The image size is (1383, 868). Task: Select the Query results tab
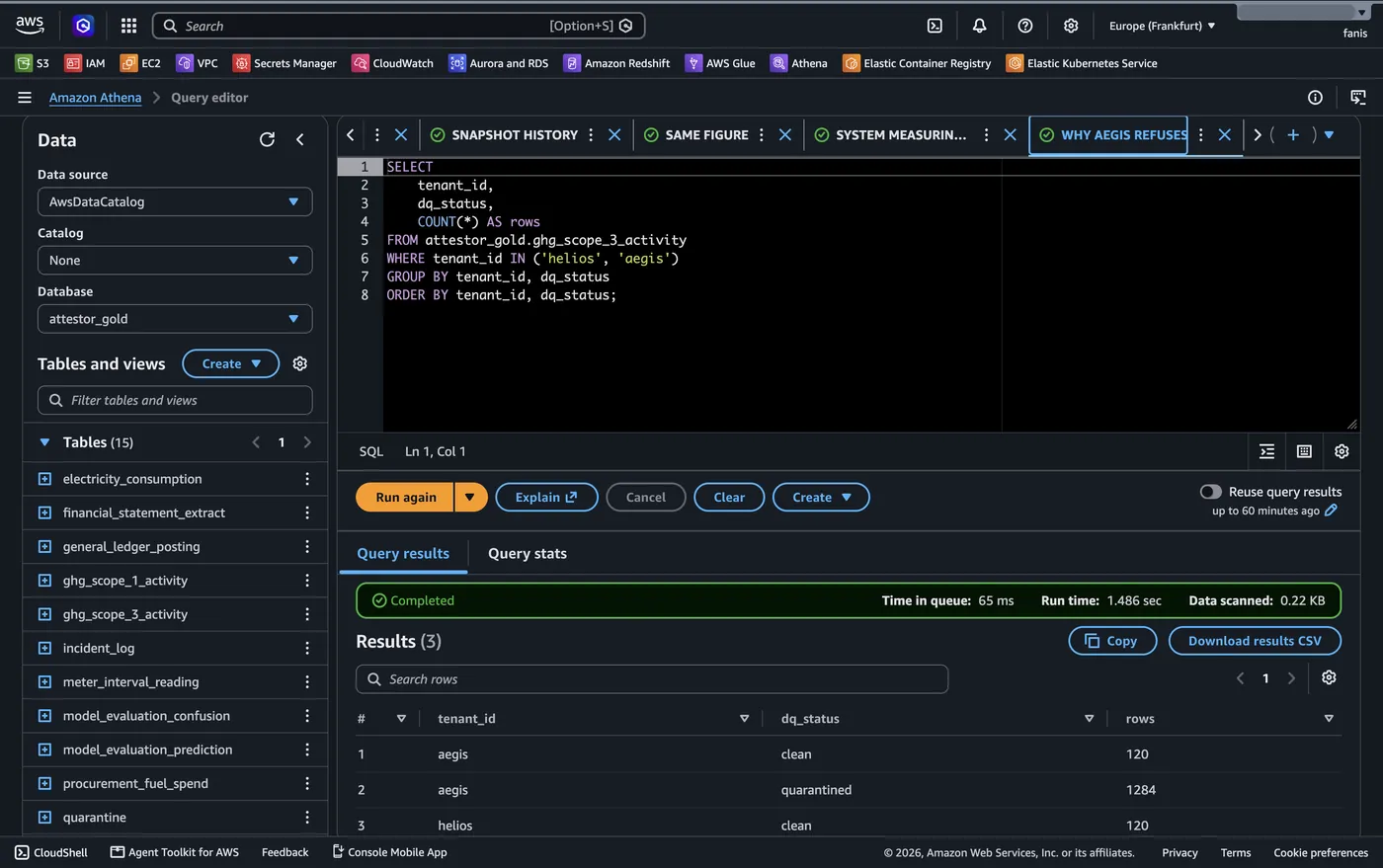(403, 553)
